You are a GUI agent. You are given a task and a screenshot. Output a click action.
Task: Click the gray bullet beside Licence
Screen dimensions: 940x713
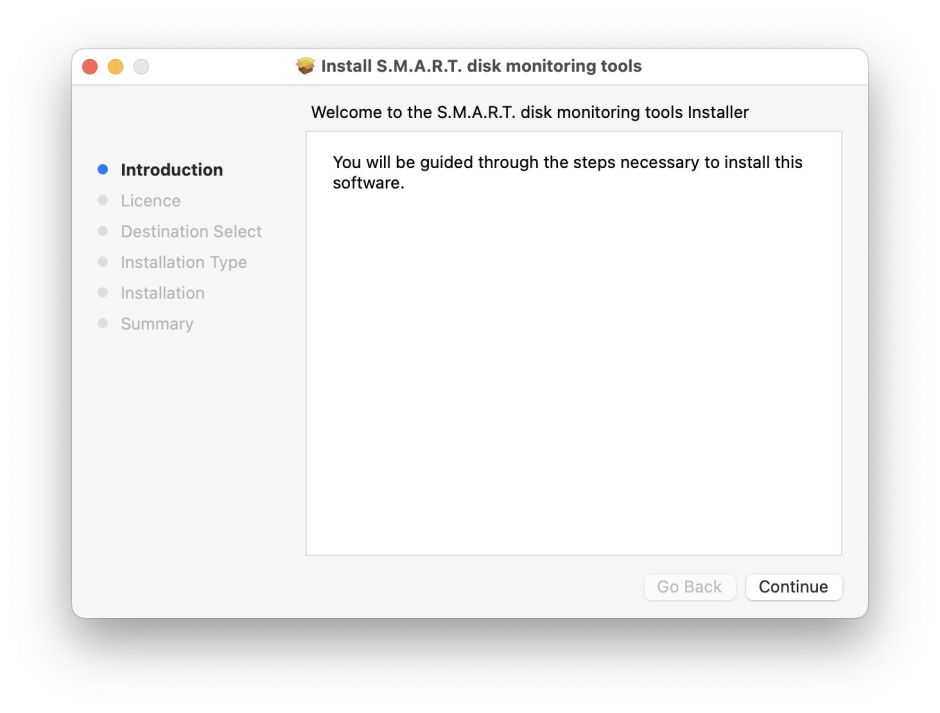(103, 200)
